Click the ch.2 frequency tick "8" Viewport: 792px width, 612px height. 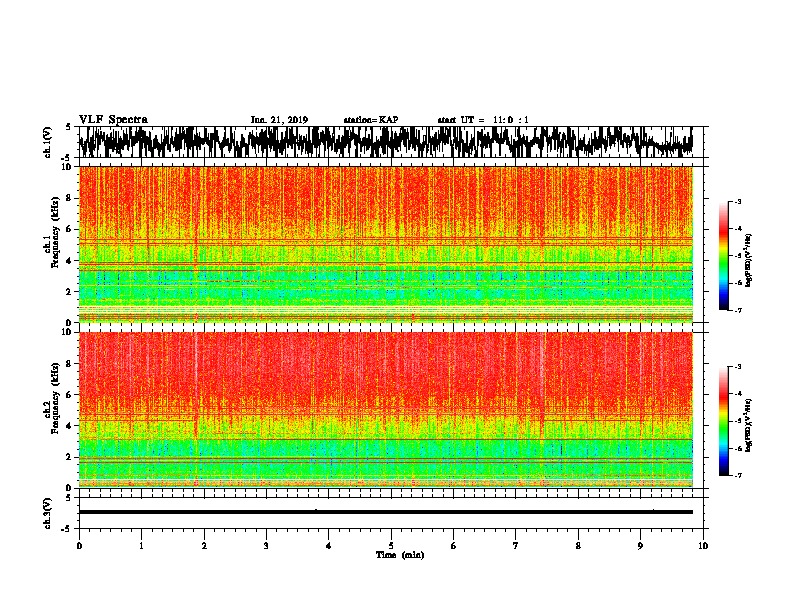[x=70, y=364]
